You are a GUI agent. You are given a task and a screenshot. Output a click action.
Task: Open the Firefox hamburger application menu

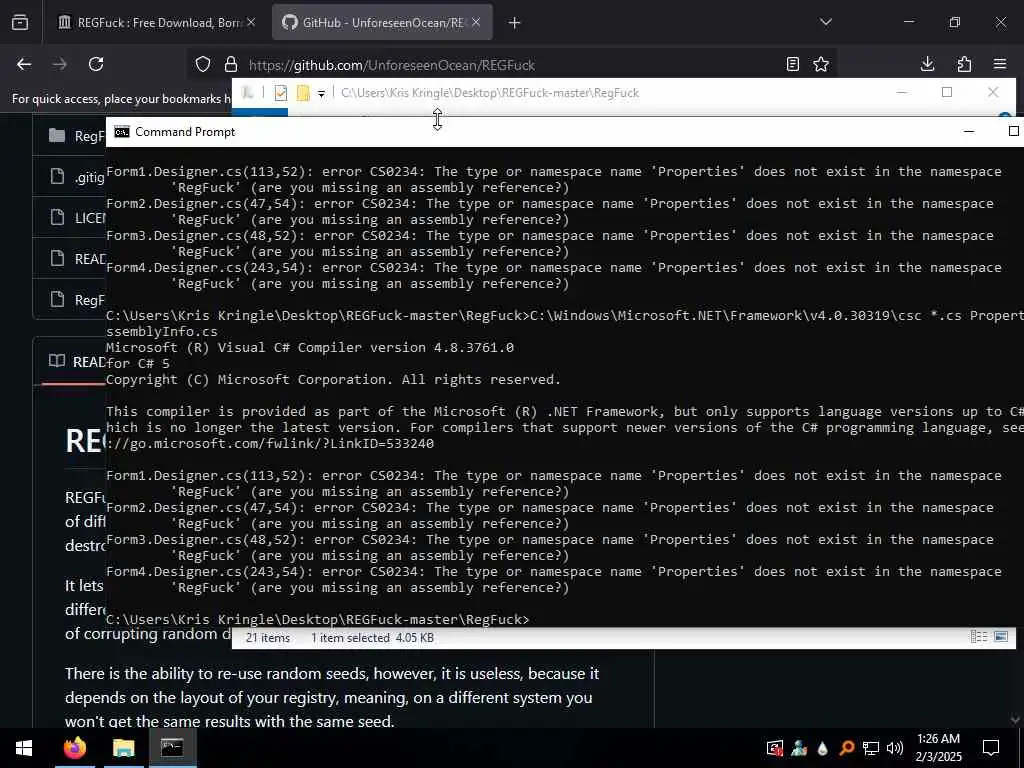(1000, 64)
